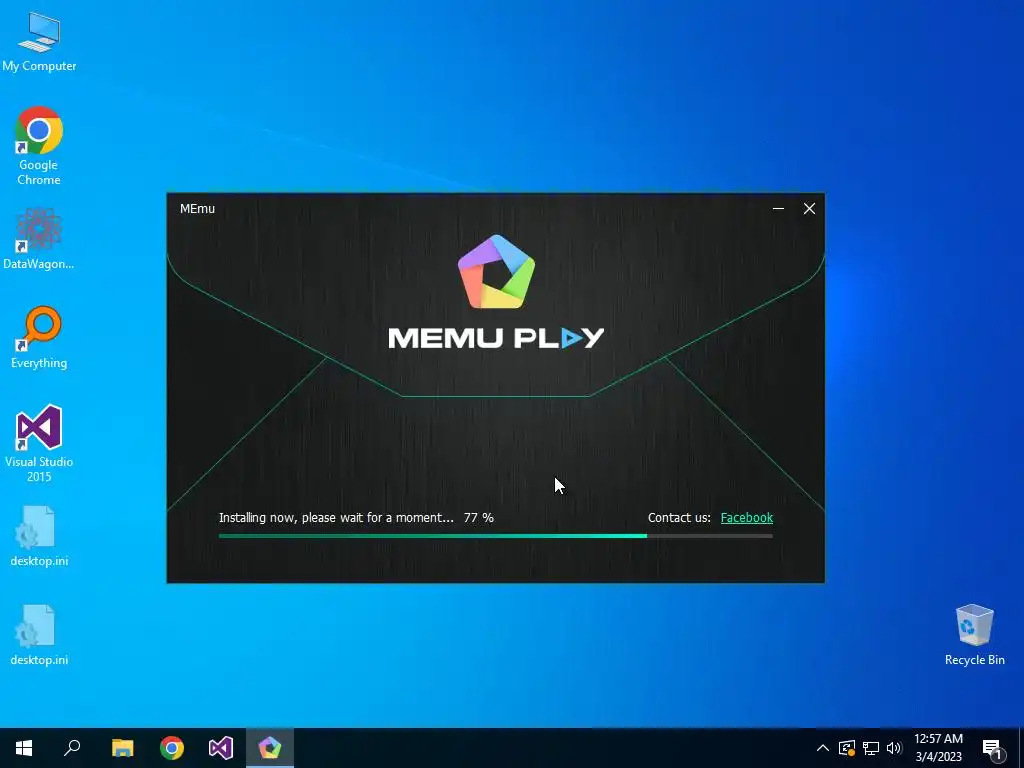Viewport: 1024px width, 768px height.
Task: Open the Facebook contact link
Action: pos(746,518)
